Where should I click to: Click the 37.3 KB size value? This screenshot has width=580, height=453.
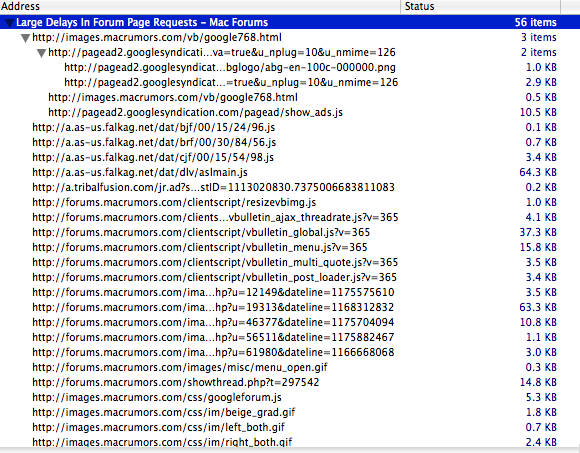538,232
